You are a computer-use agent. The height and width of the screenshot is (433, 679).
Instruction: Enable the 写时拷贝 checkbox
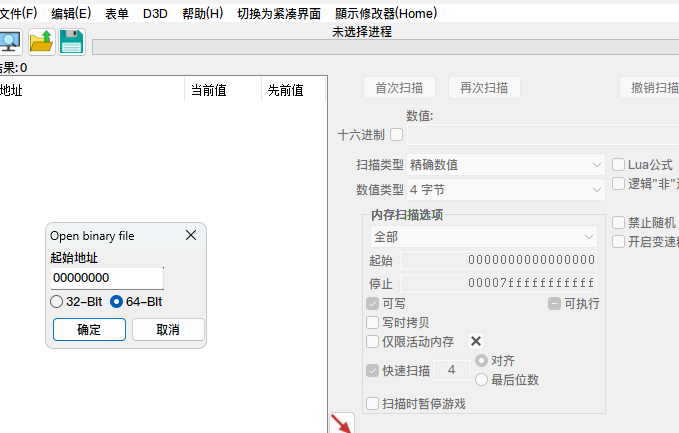tap(372, 323)
